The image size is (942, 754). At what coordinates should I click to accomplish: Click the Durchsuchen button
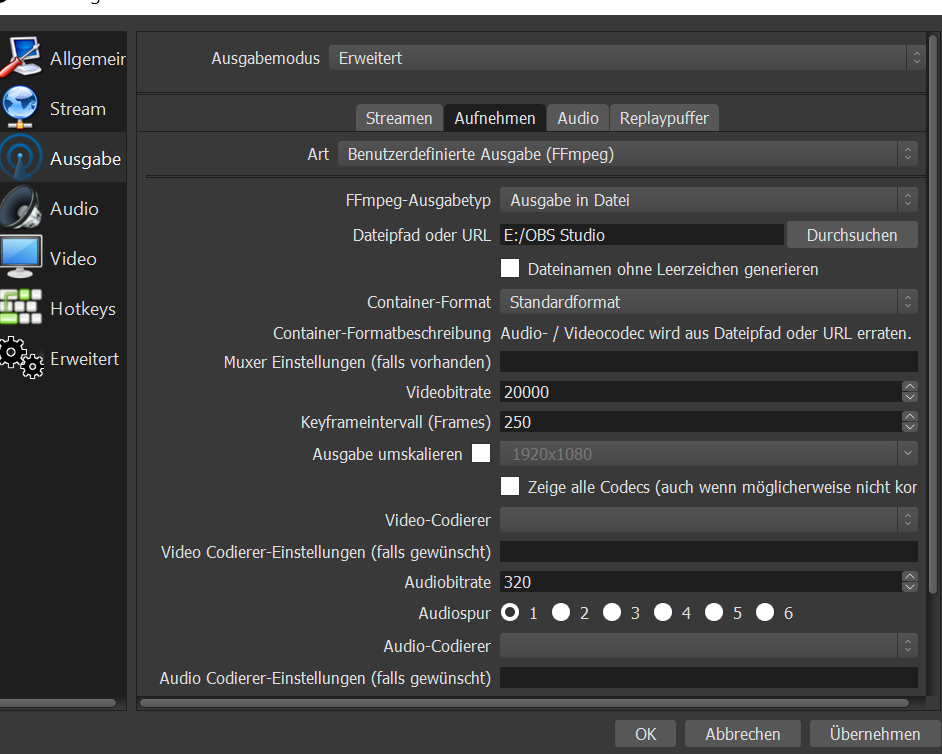(852, 235)
